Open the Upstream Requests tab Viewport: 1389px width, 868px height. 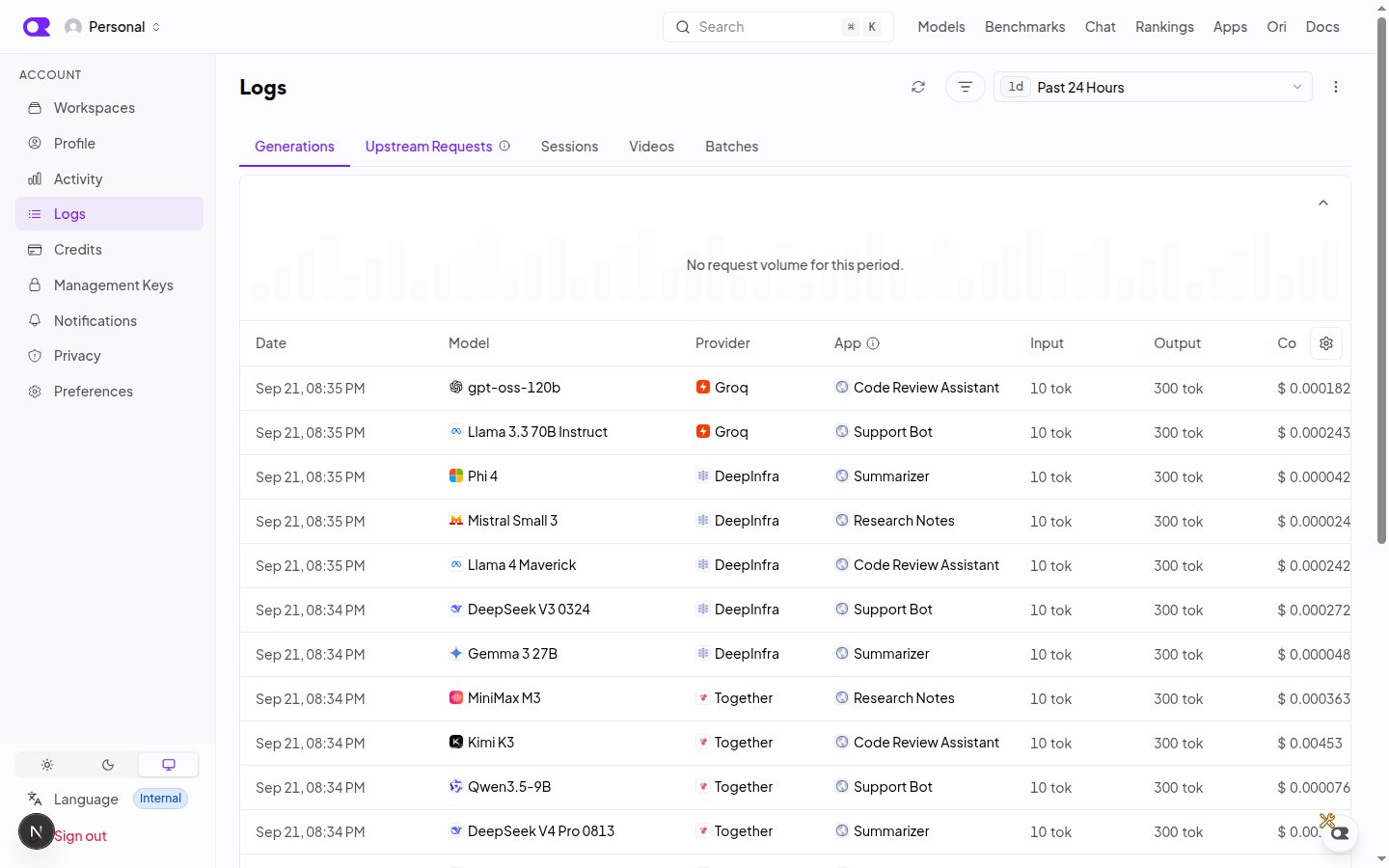click(x=429, y=147)
